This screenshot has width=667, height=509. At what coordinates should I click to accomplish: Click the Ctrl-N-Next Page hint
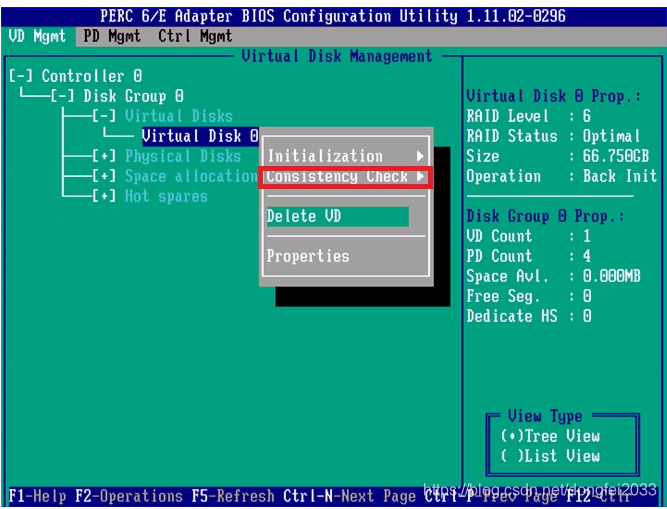tap(349, 496)
